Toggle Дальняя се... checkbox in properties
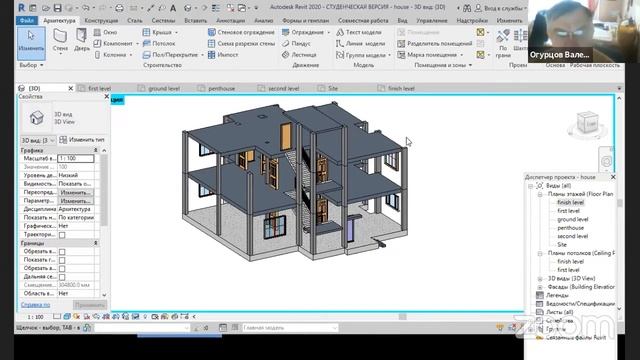 click(62, 277)
